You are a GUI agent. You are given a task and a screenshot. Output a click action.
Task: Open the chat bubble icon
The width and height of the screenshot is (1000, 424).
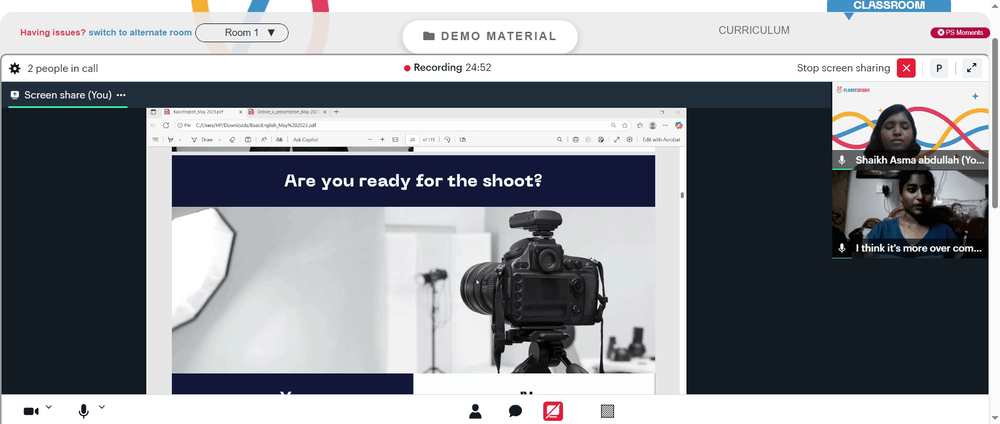click(515, 411)
